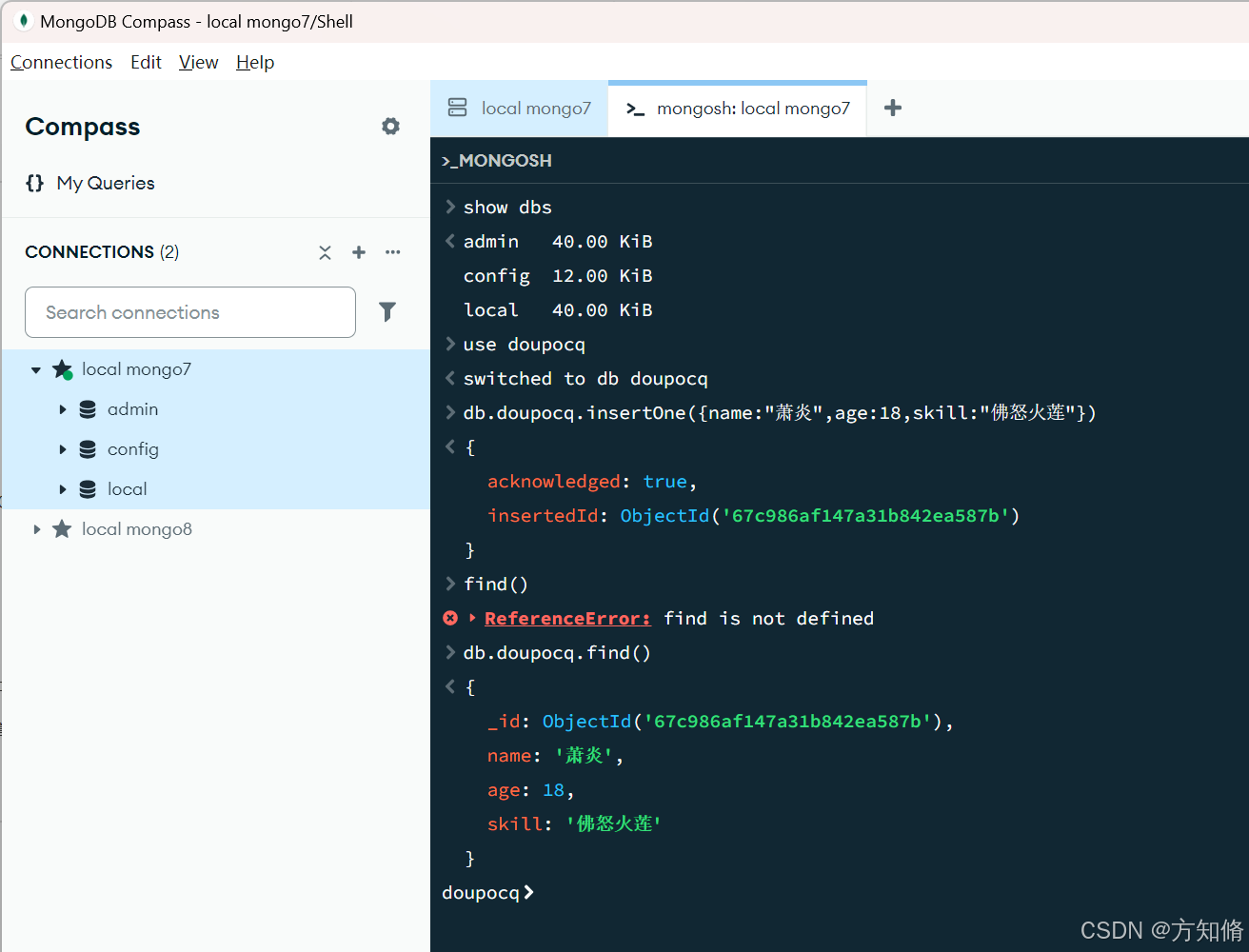
Task: Collapse all connections using the collapse icon
Action: pos(325,252)
